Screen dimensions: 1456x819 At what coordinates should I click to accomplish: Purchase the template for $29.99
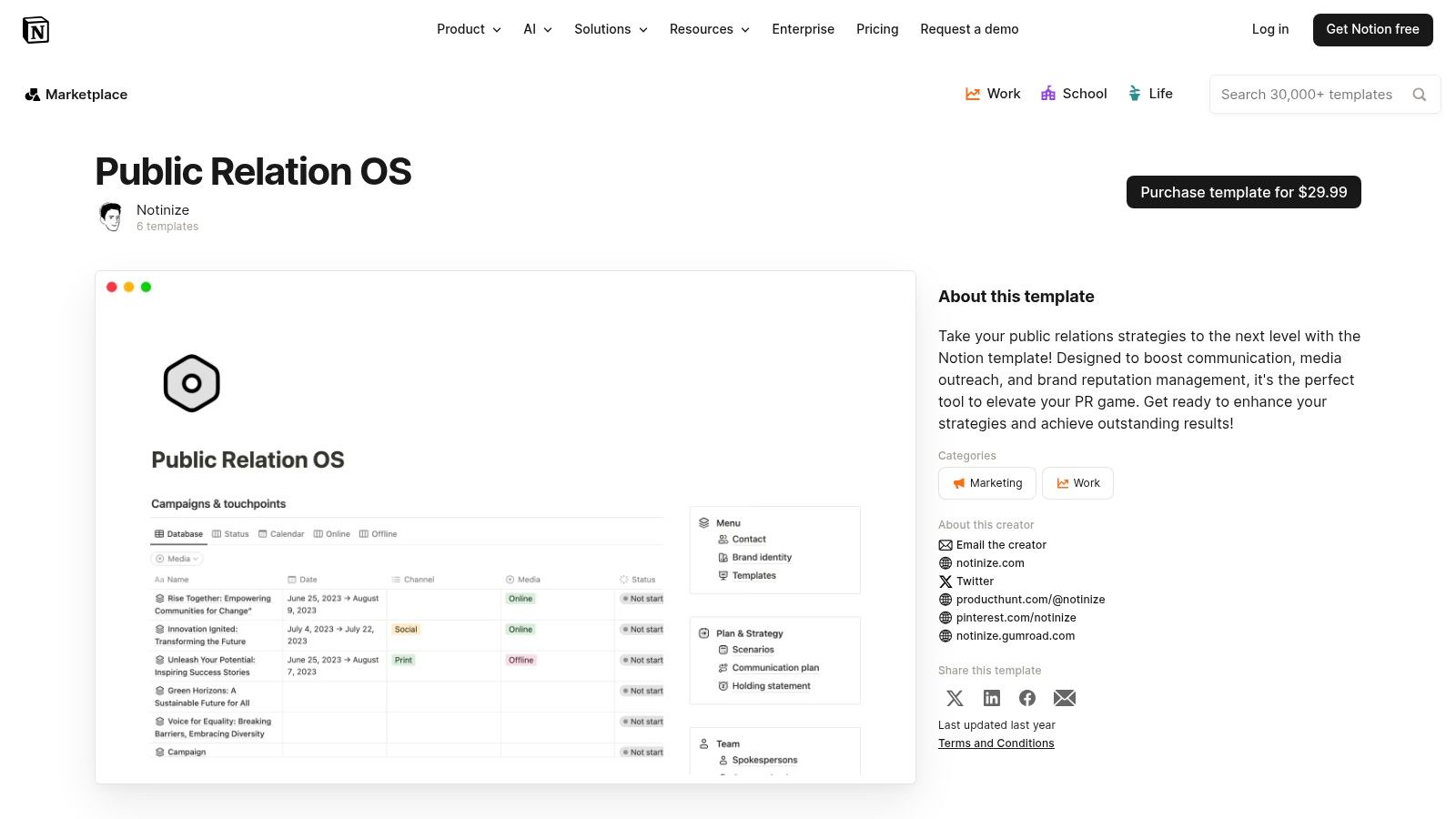pyautogui.click(x=1243, y=192)
